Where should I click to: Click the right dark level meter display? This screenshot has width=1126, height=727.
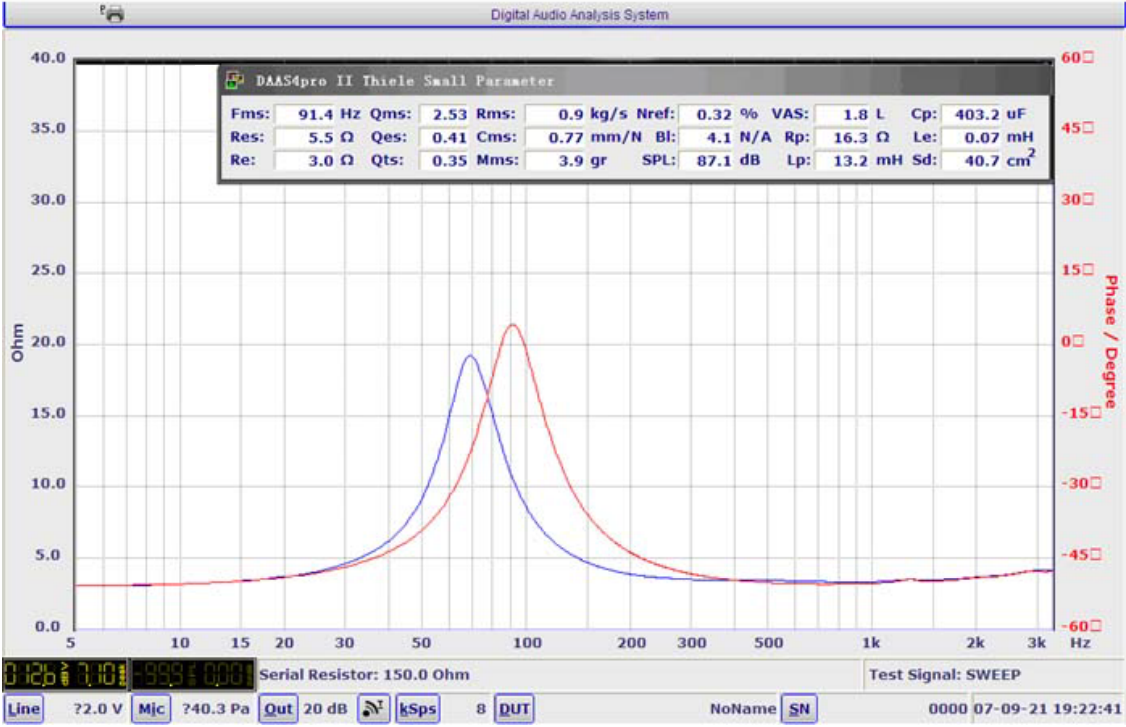[192, 675]
